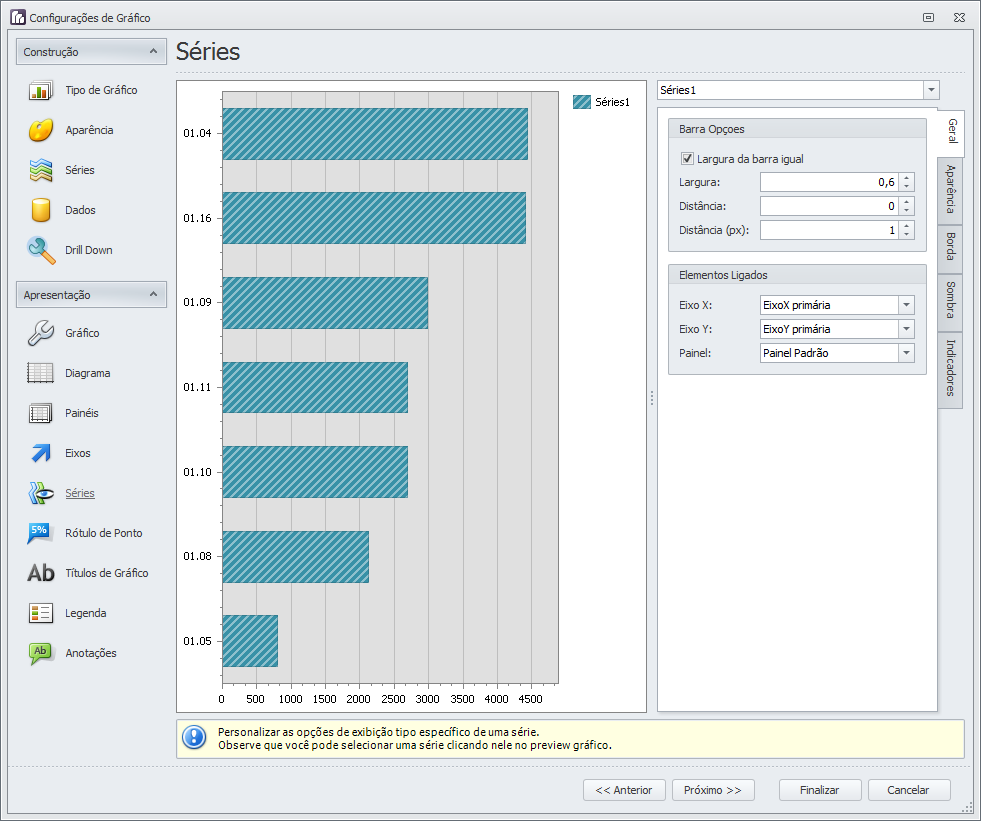Click the Distância (px) input field
Screen dimensions: 981x821
coord(830,230)
